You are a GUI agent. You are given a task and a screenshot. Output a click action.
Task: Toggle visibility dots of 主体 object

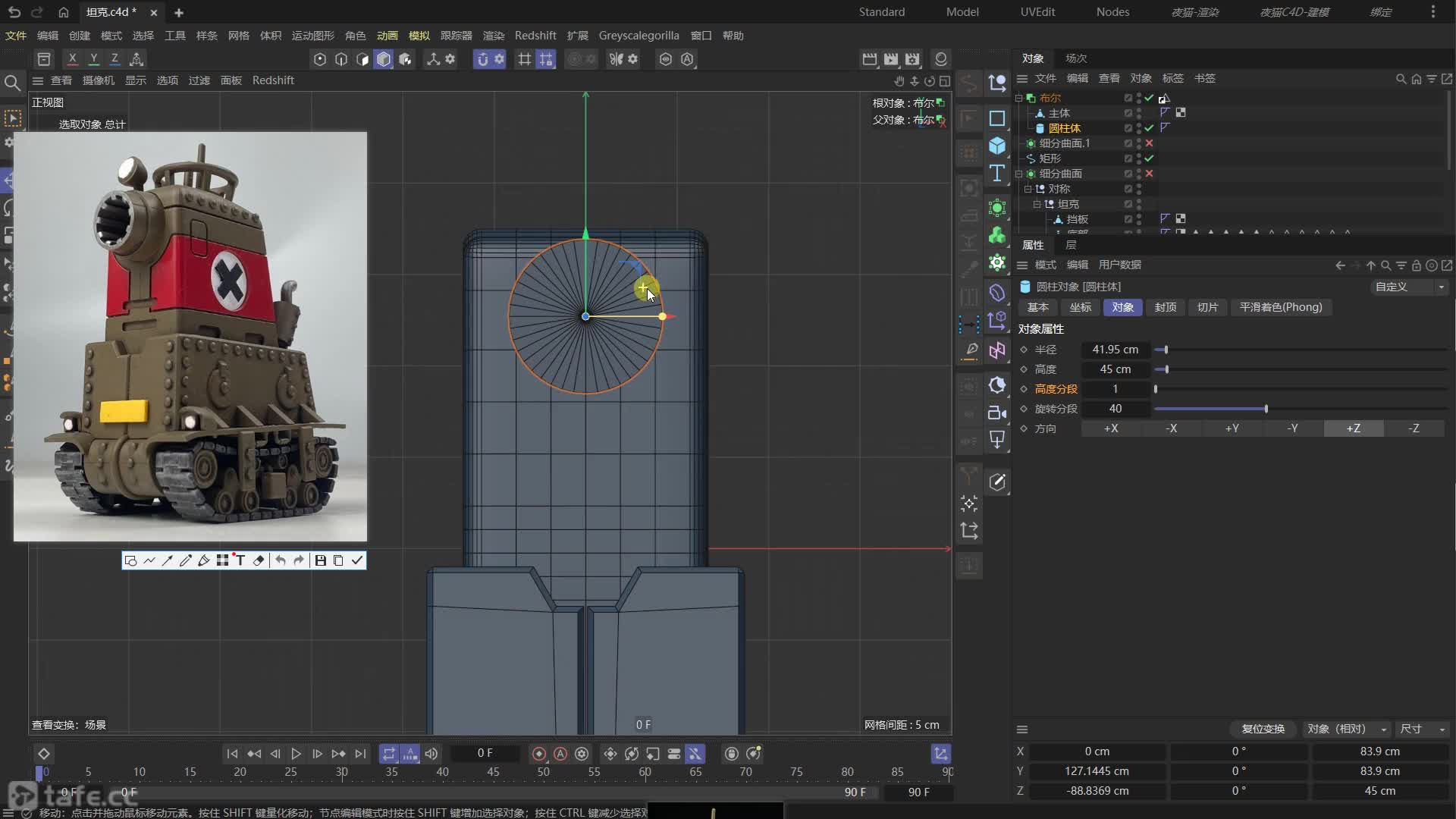1139,113
